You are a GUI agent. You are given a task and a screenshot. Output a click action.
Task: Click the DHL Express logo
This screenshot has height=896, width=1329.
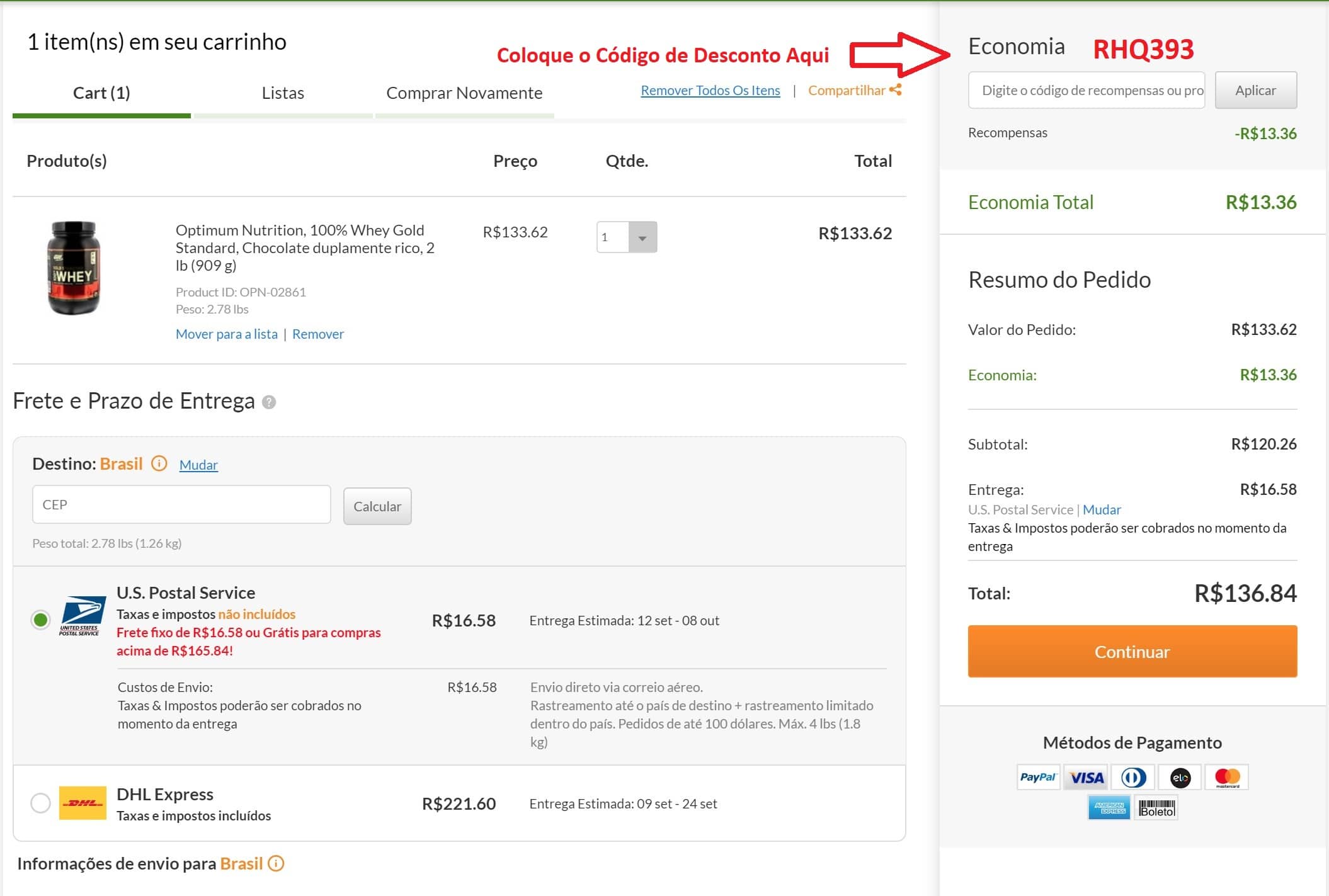(83, 803)
